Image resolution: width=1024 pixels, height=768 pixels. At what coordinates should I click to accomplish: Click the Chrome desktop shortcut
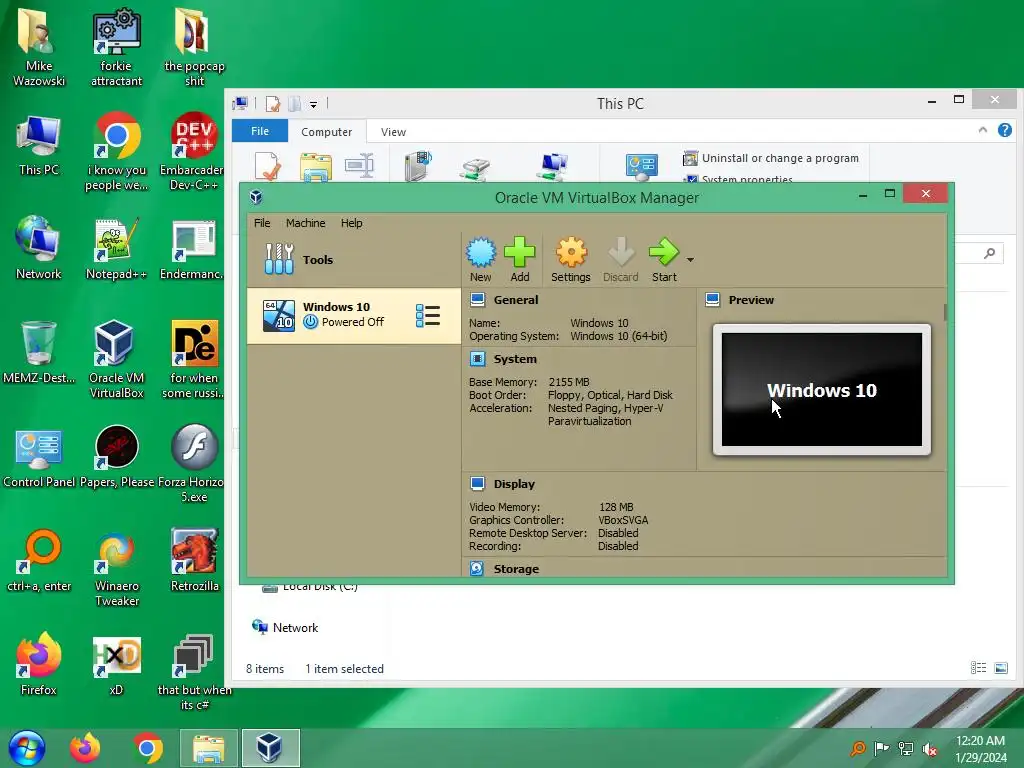pyautogui.click(x=116, y=152)
